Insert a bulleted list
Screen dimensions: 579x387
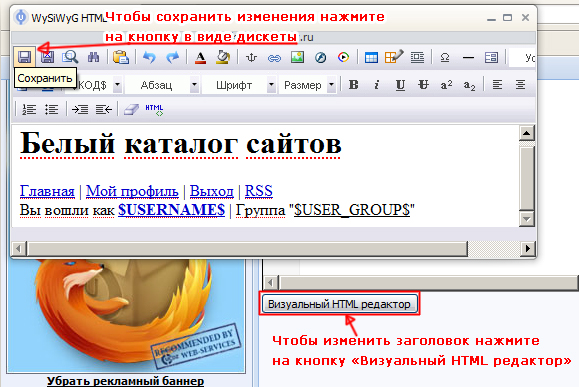pos(52,109)
